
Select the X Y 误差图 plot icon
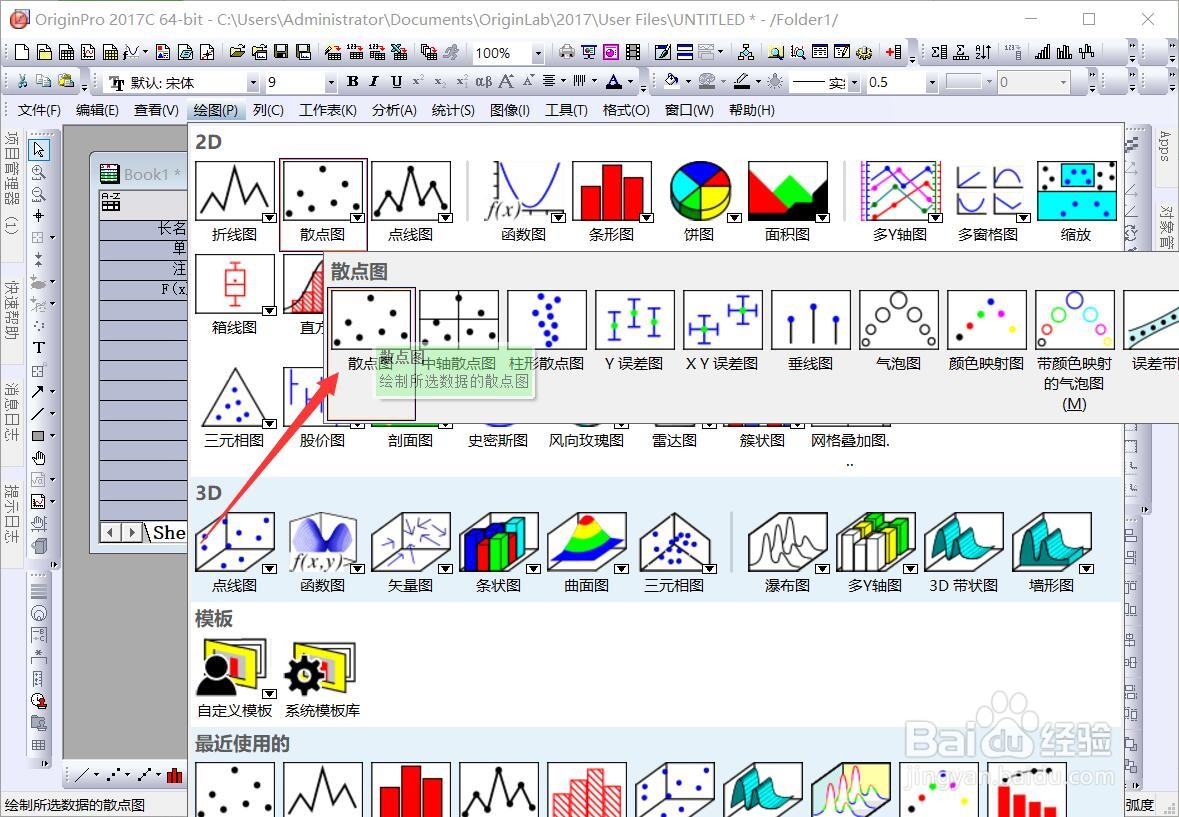tap(723, 319)
